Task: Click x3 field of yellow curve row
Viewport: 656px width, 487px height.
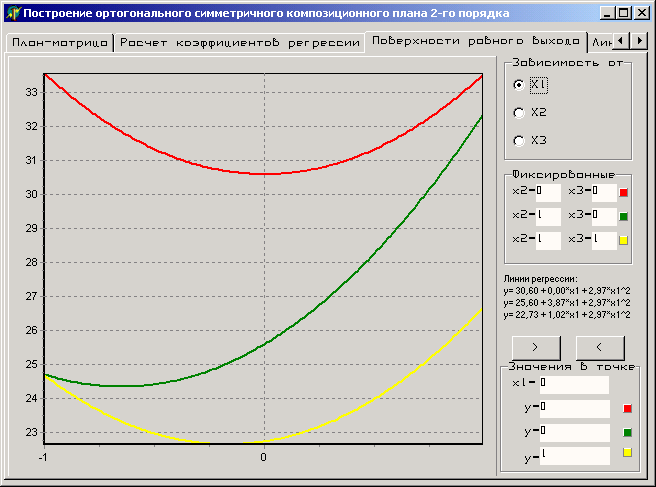Action: [604, 240]
